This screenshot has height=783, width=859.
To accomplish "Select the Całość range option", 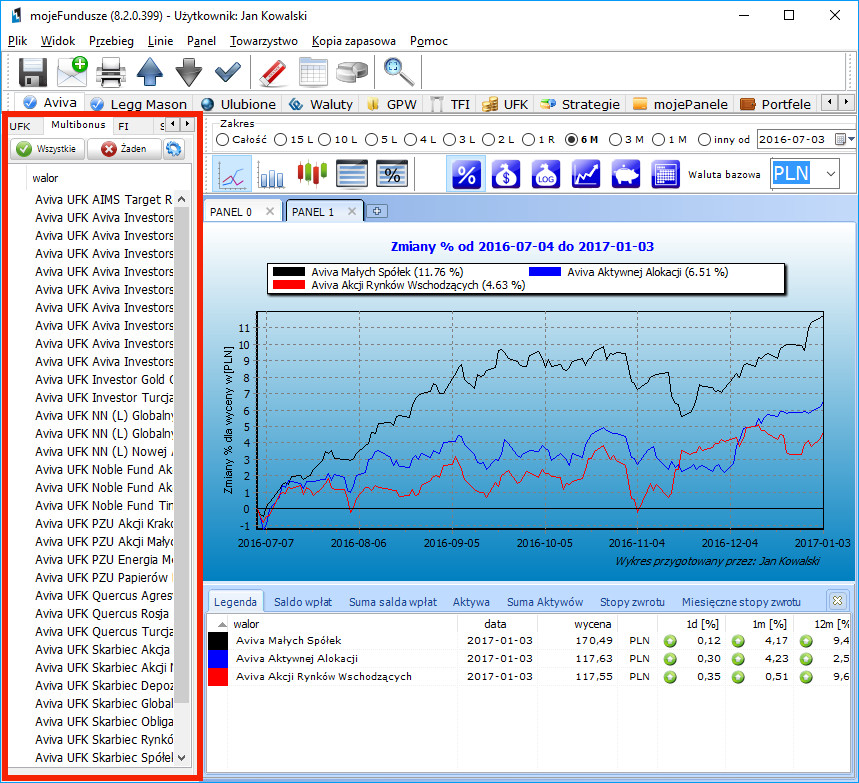I will click(x=222, y=140).
